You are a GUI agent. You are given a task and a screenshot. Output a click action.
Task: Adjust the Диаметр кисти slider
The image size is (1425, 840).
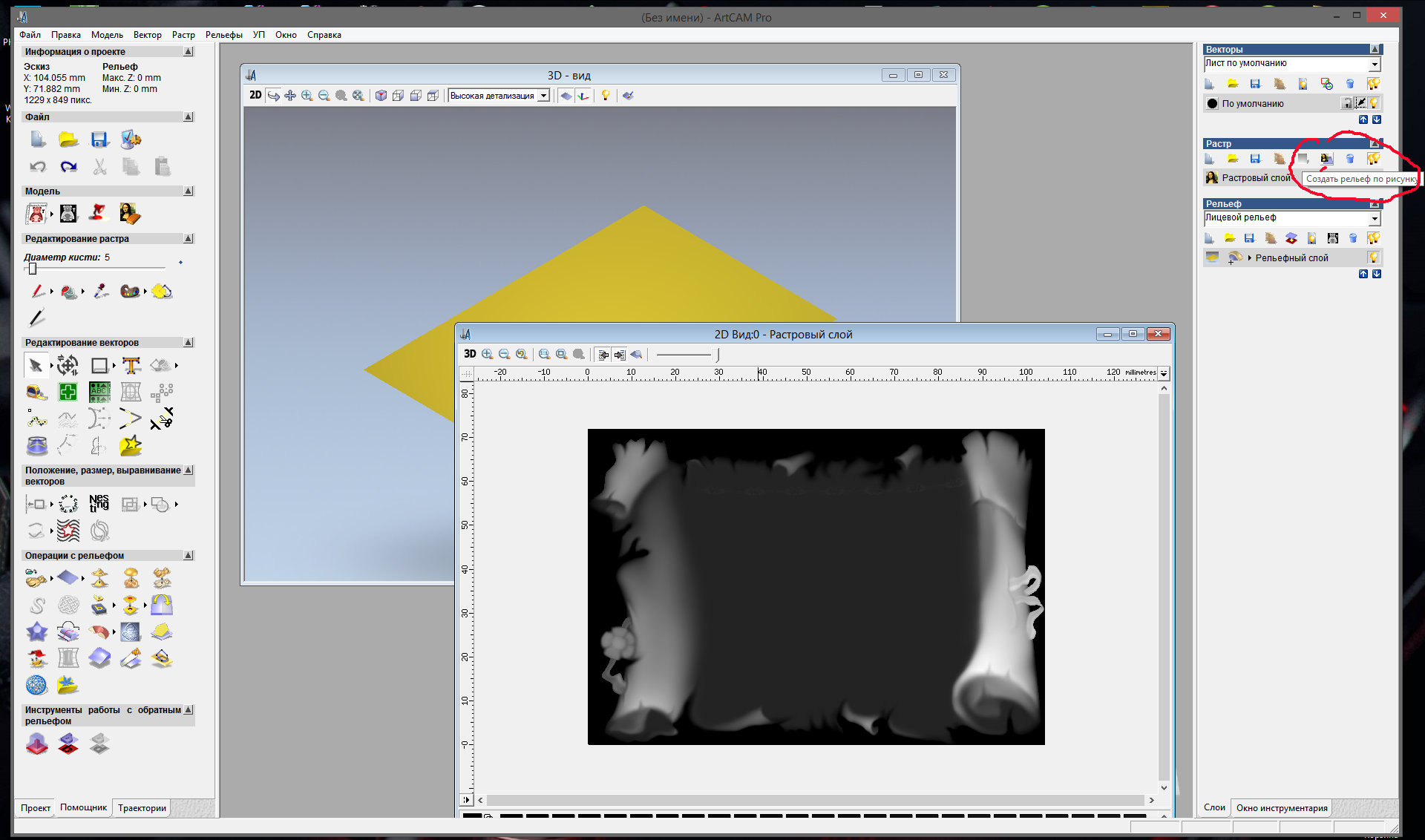(33, 269)
